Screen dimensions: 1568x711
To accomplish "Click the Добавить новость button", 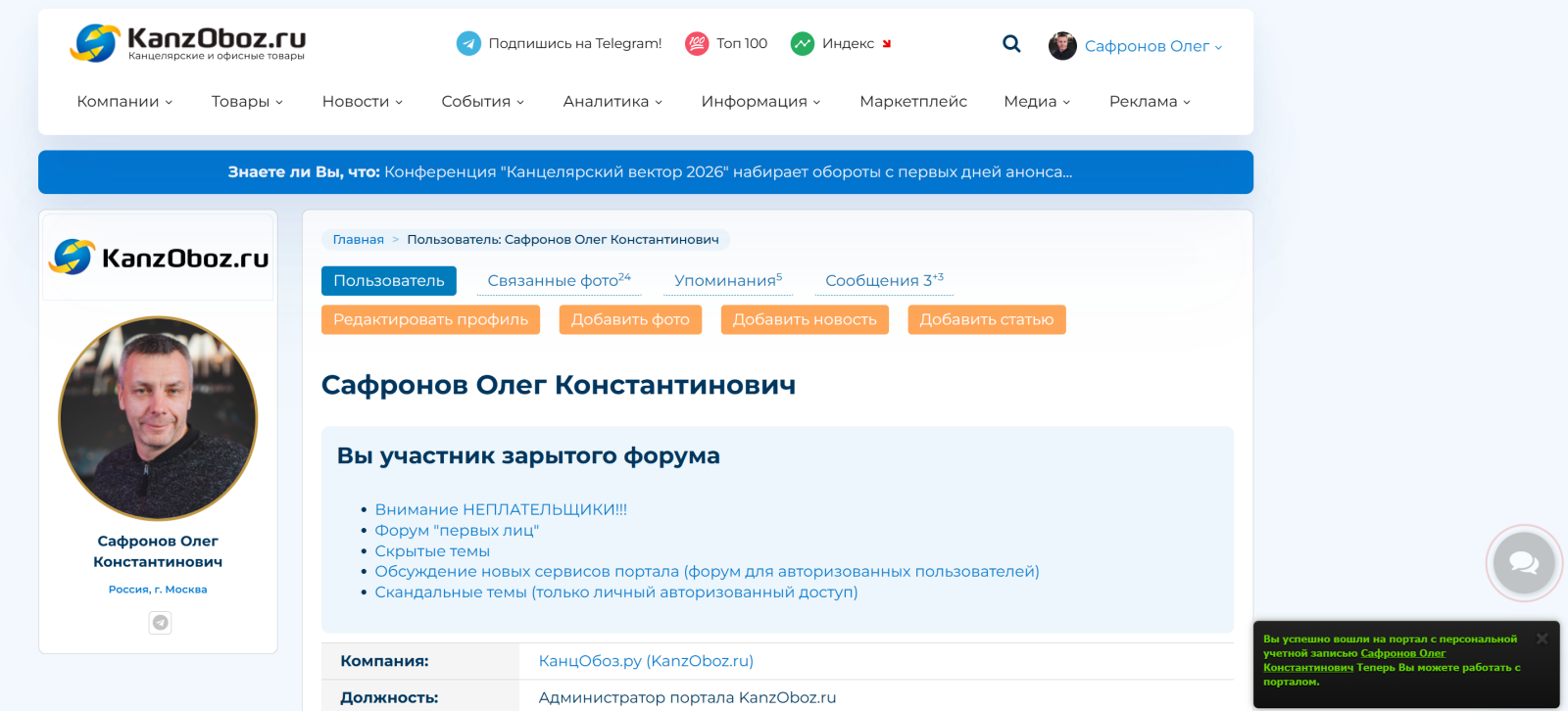I will point(804,320).
